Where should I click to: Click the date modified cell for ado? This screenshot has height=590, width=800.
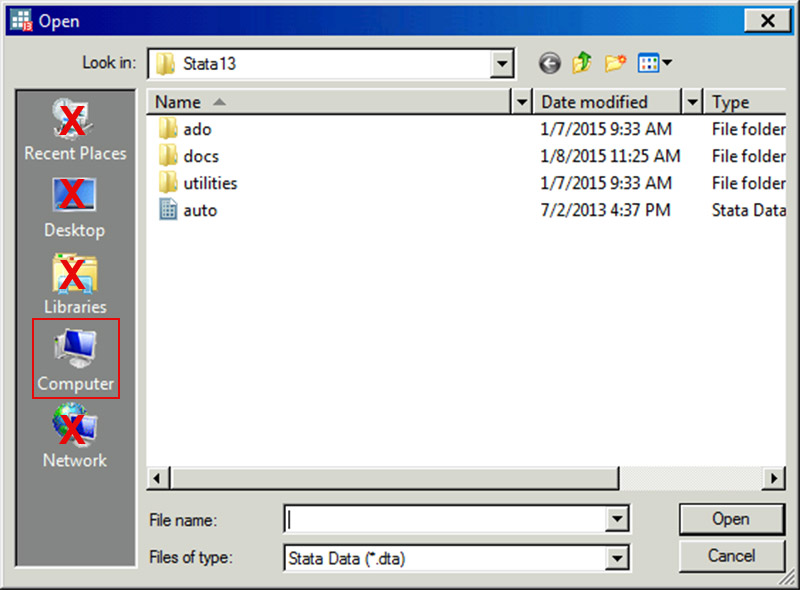(606, 129)
